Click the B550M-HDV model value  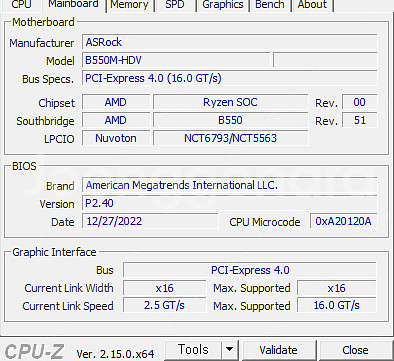click(176, 60)
